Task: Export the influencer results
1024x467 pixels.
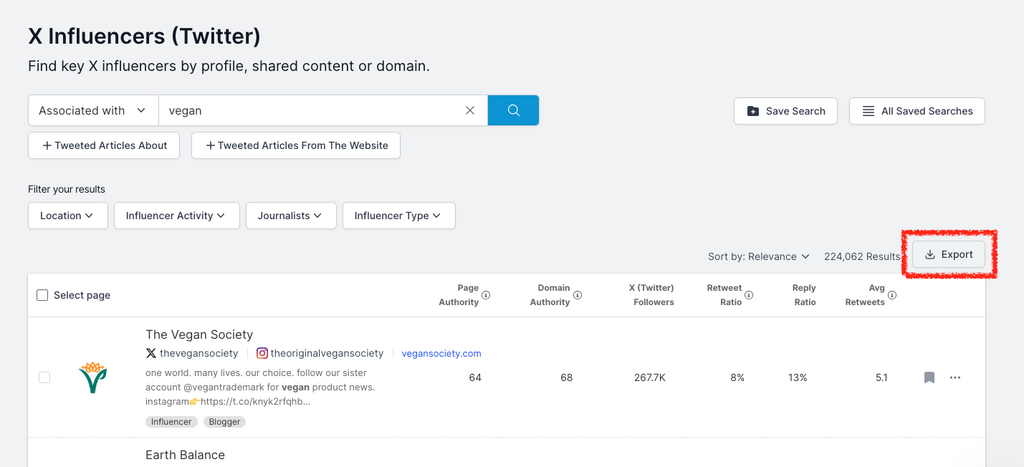Action: [x=948, y=255]
